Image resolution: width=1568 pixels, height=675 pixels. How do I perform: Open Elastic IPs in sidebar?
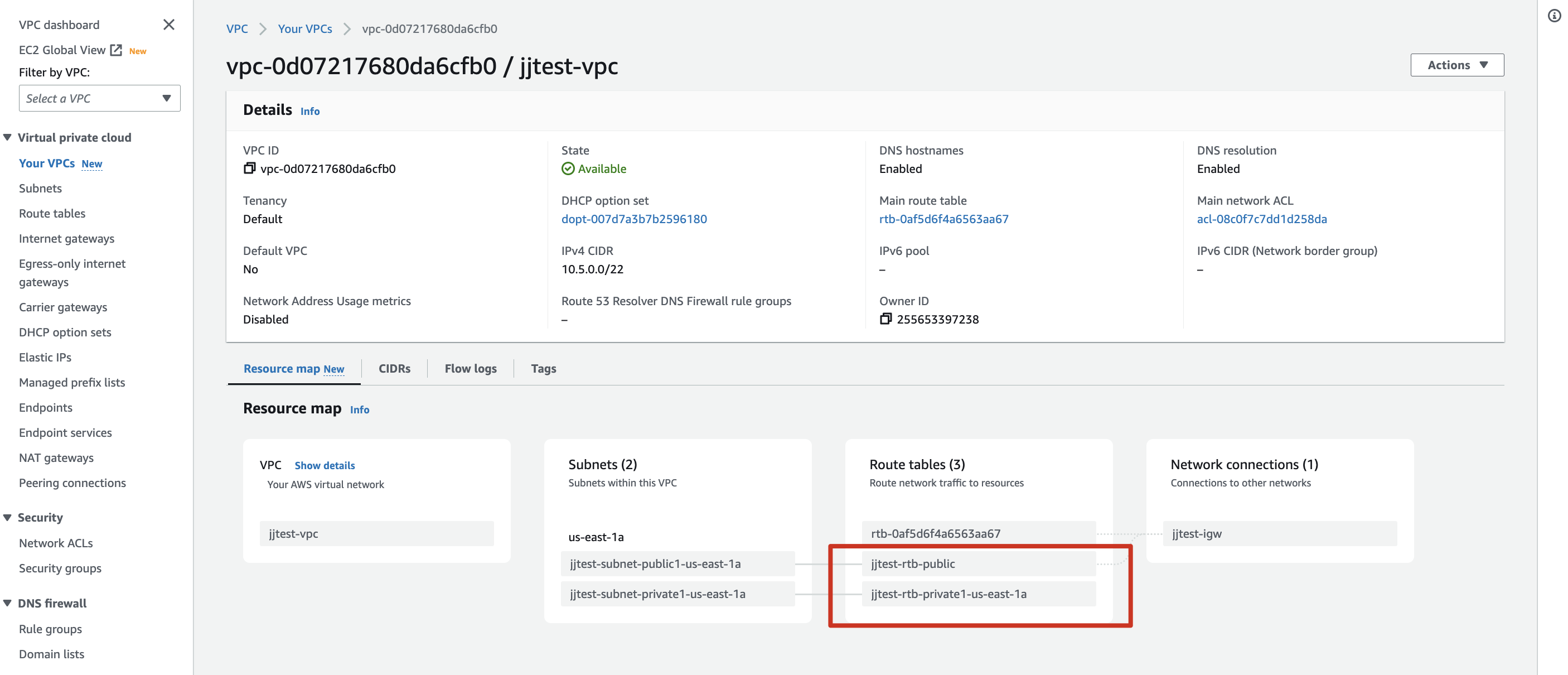45,357
